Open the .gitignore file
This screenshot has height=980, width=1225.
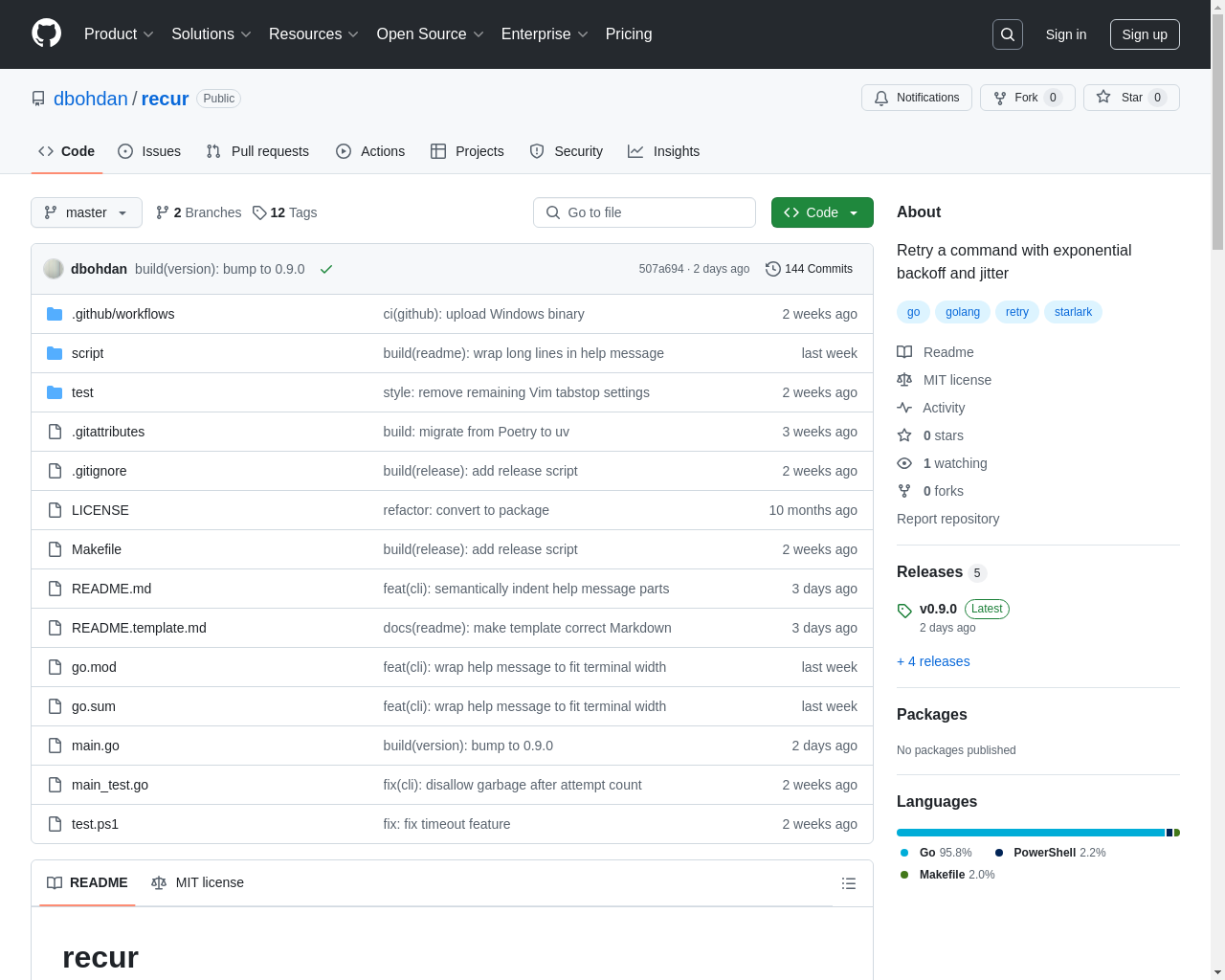(99, 471)
